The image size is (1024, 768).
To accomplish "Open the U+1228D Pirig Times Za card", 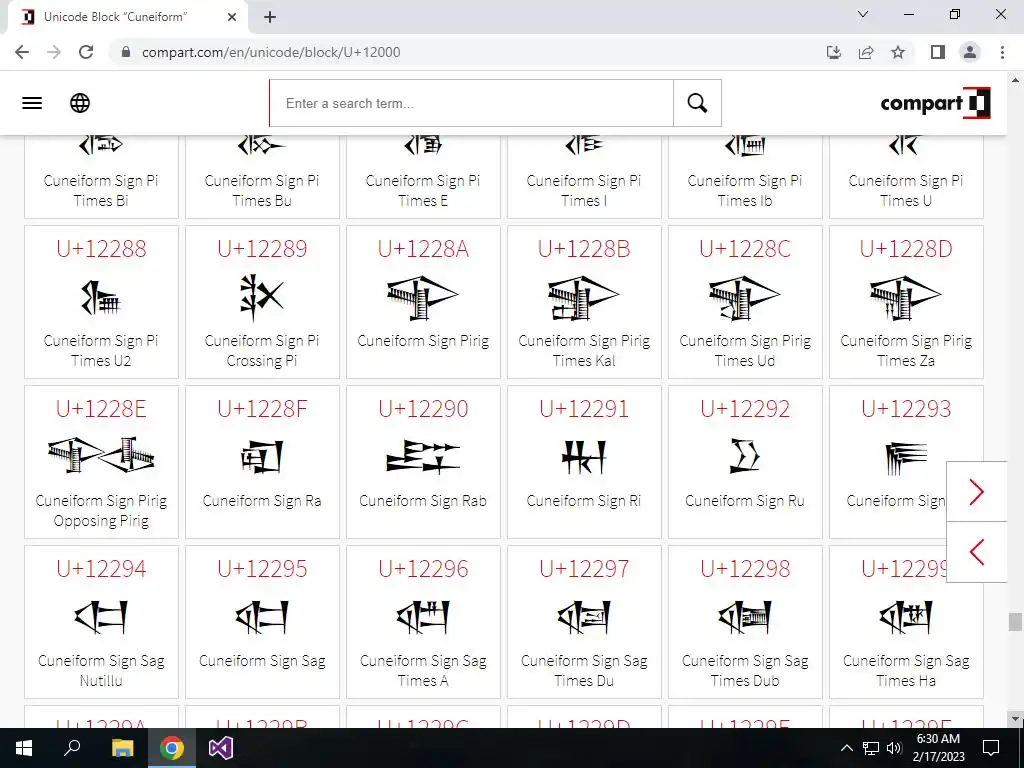I will tap(906, 302).
